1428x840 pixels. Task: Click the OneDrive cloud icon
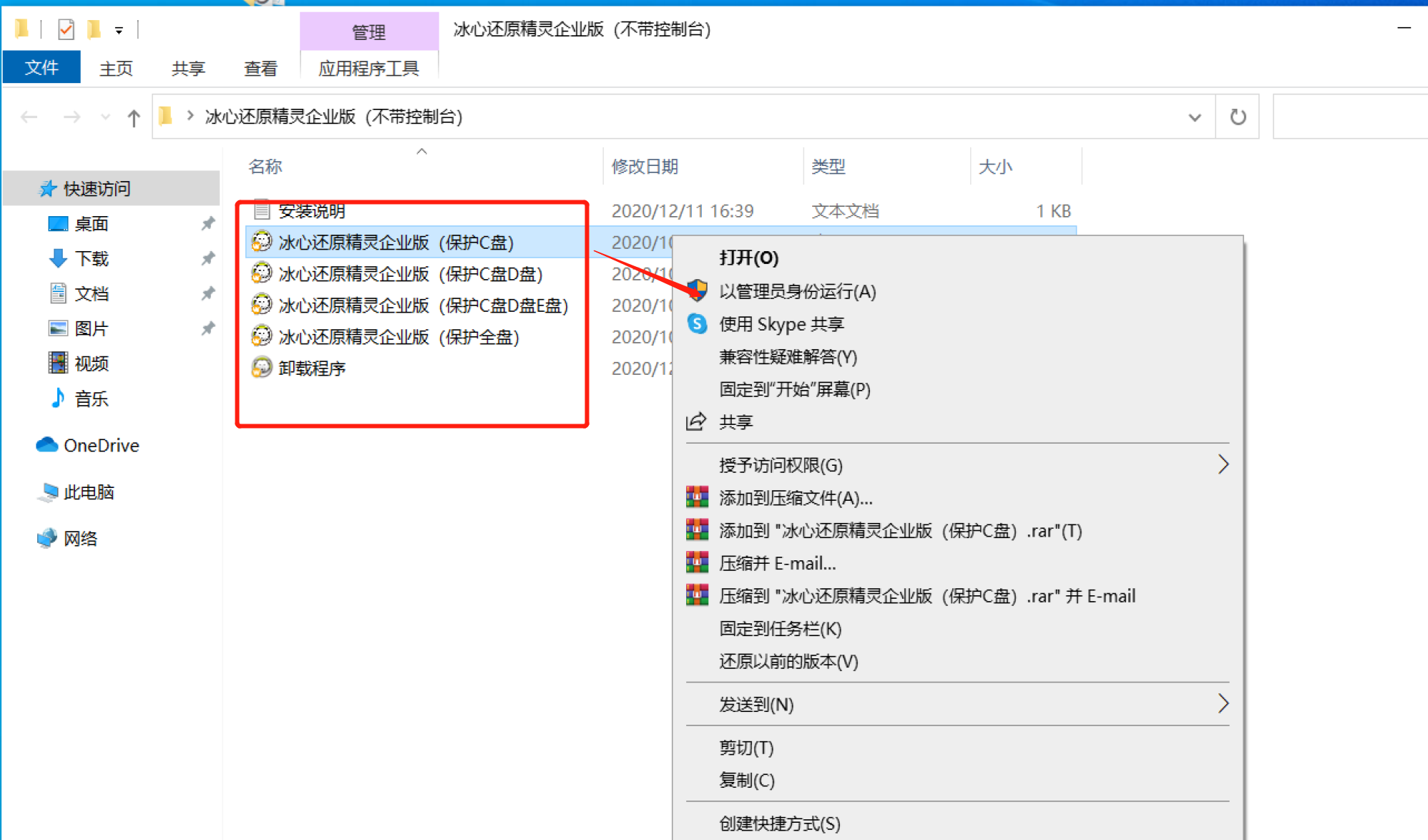[x=47, y=445]
